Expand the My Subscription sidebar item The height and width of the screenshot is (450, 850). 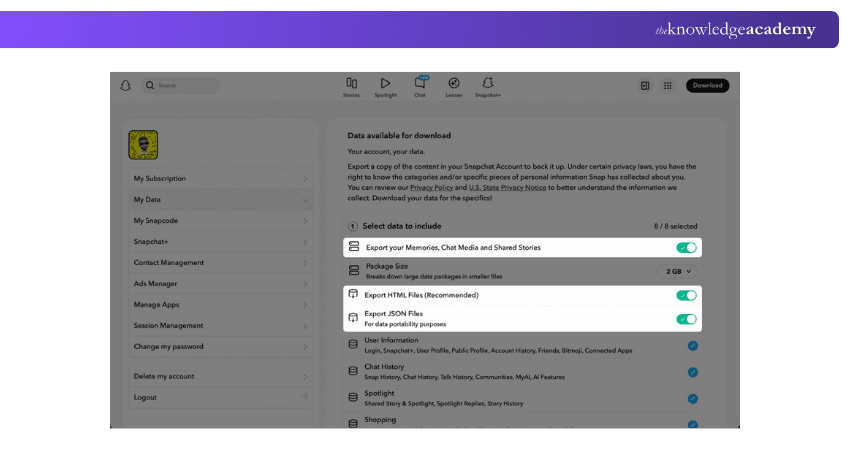tap(221, 179)
